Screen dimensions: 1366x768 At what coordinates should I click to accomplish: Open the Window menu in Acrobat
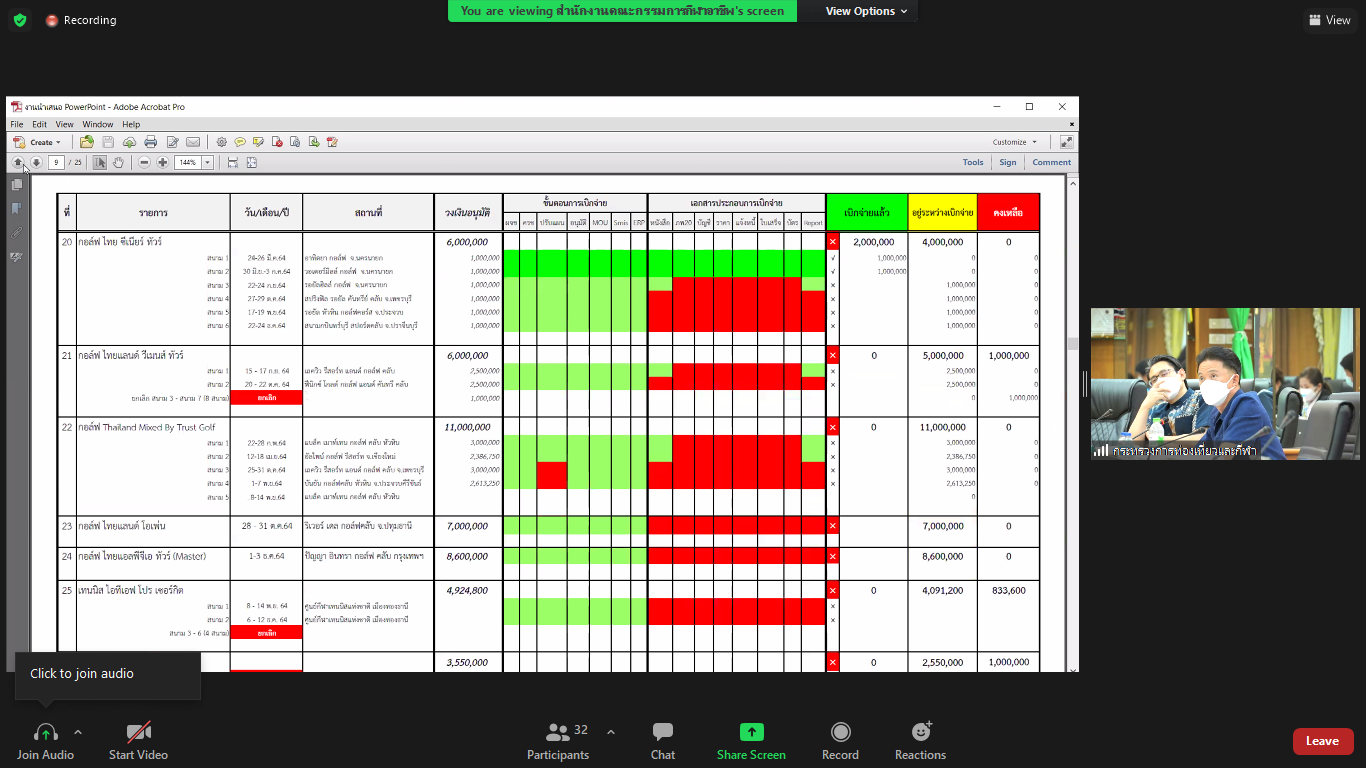[x=97, y=124]
